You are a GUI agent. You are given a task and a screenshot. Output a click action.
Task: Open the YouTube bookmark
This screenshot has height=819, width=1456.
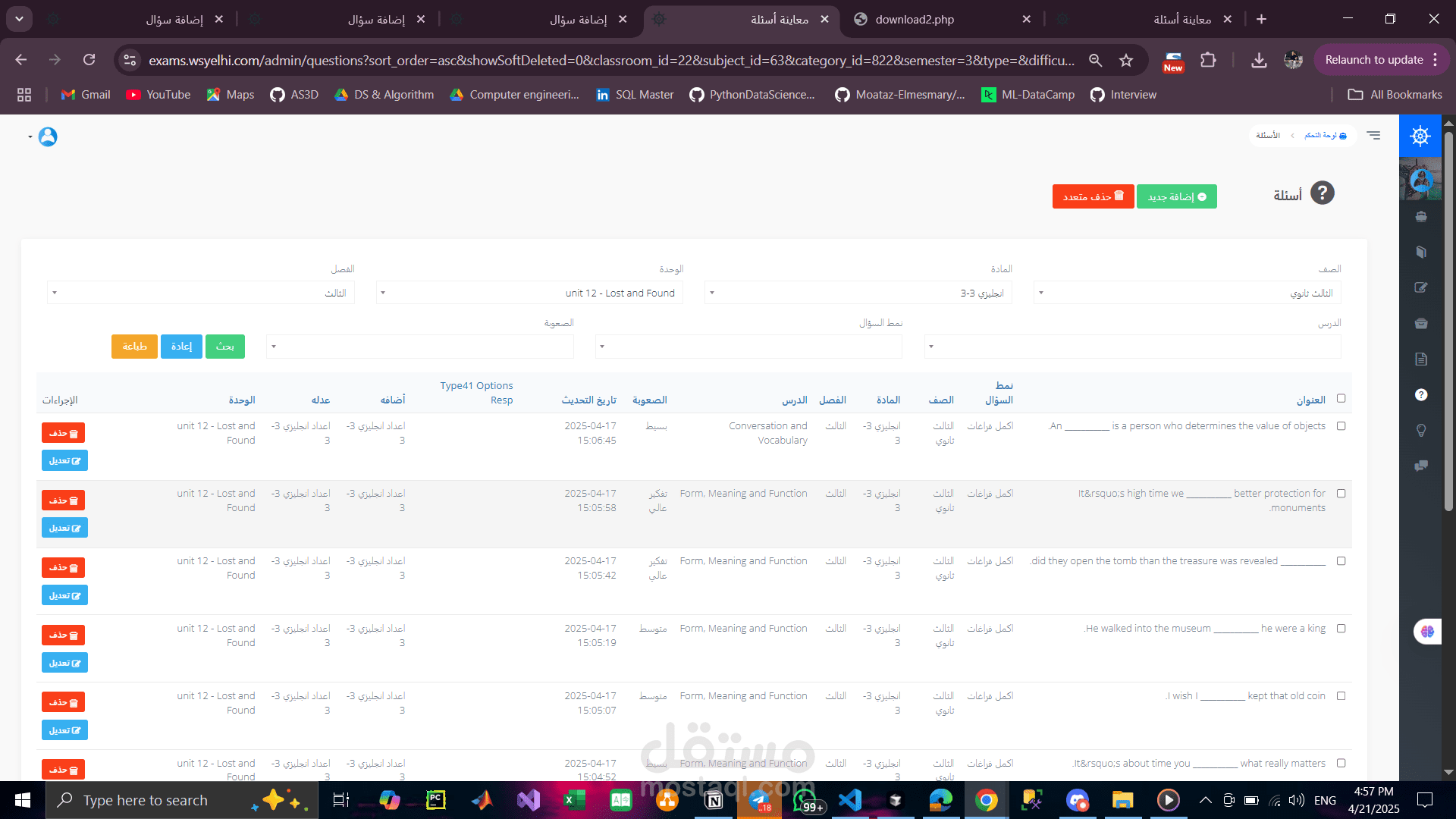click(158, 95)
